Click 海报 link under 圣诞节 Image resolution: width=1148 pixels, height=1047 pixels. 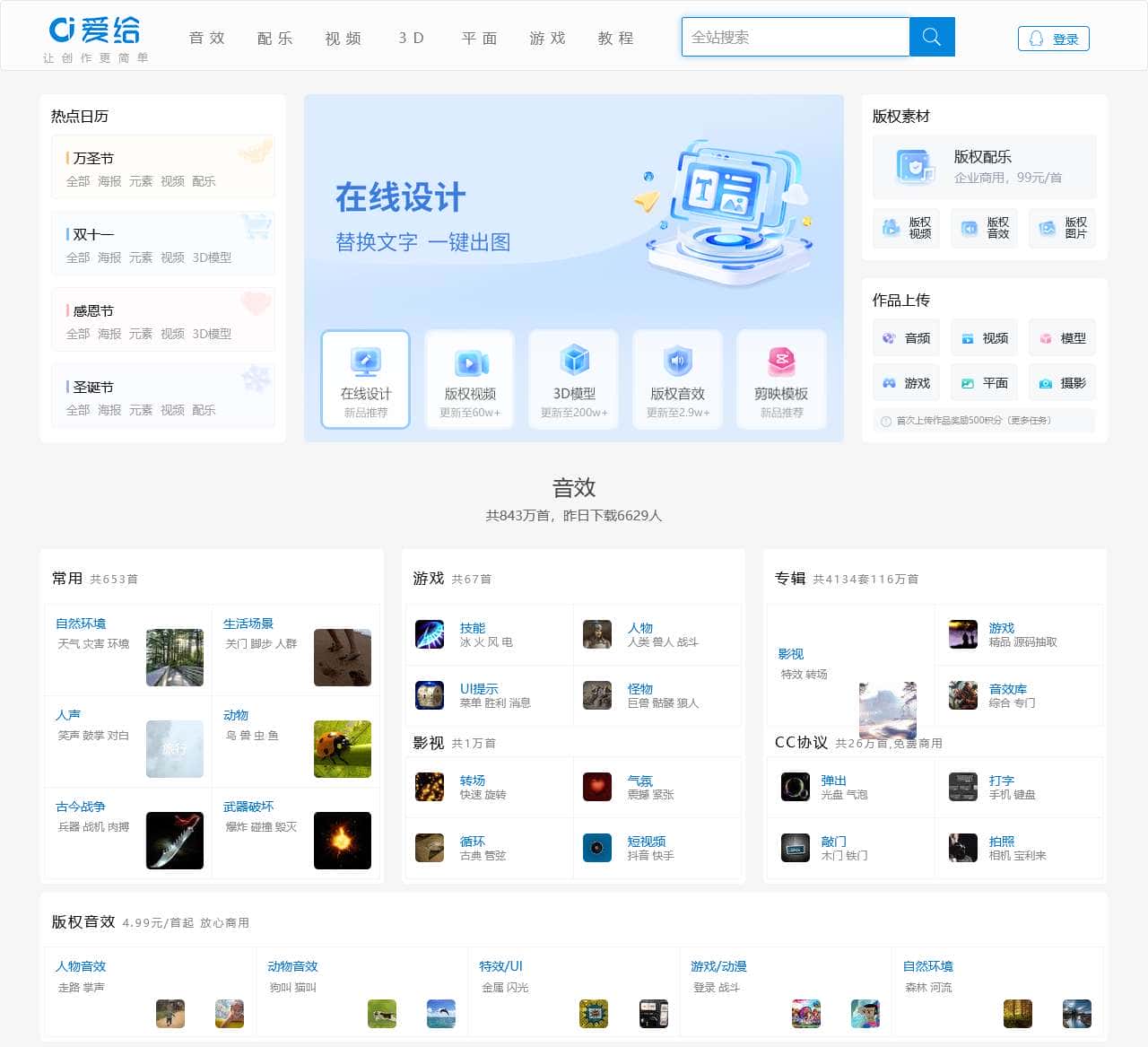[109, 410]
